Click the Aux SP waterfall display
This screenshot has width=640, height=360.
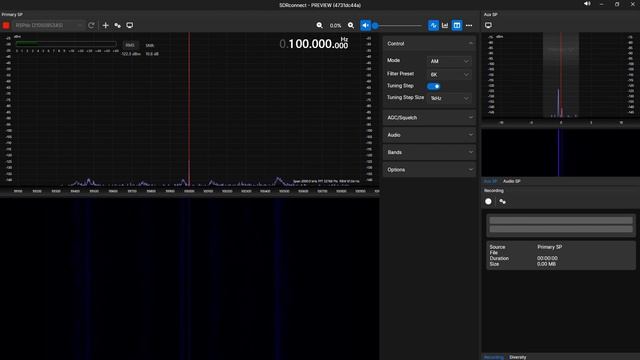tap(561, 152)
